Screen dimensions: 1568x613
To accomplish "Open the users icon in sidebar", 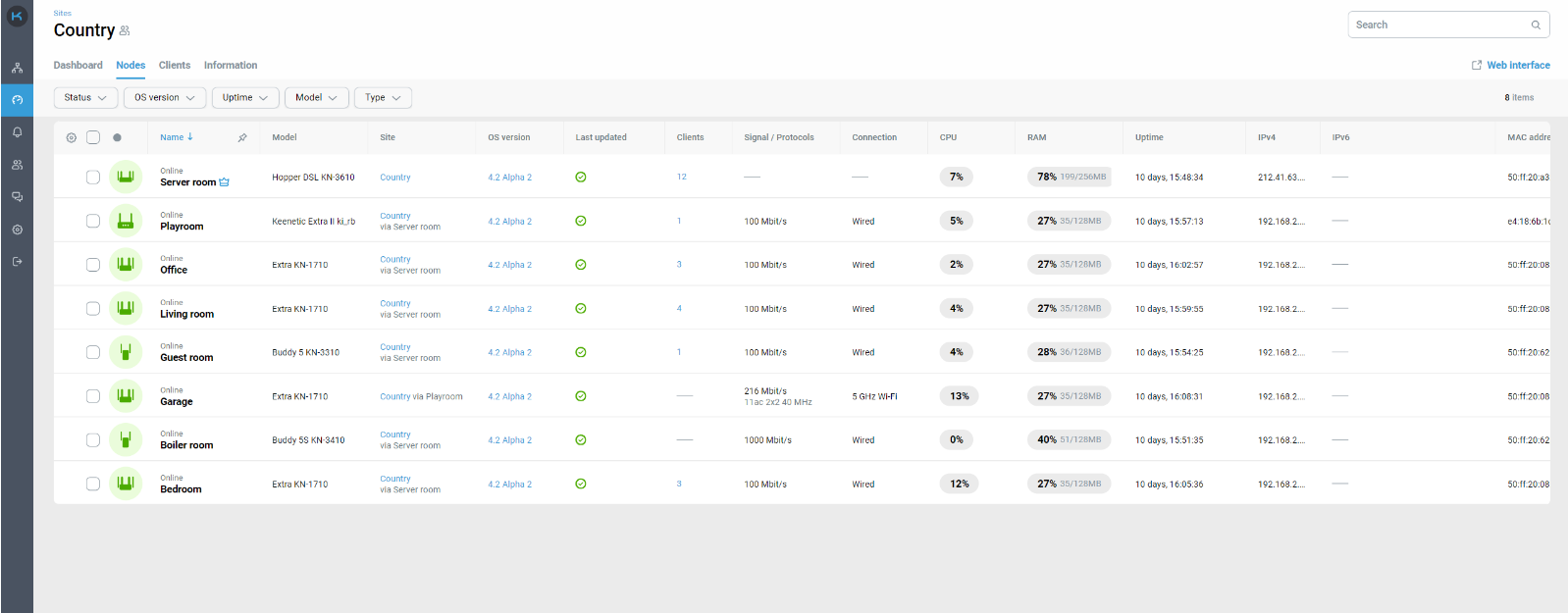I will [17, 165].
